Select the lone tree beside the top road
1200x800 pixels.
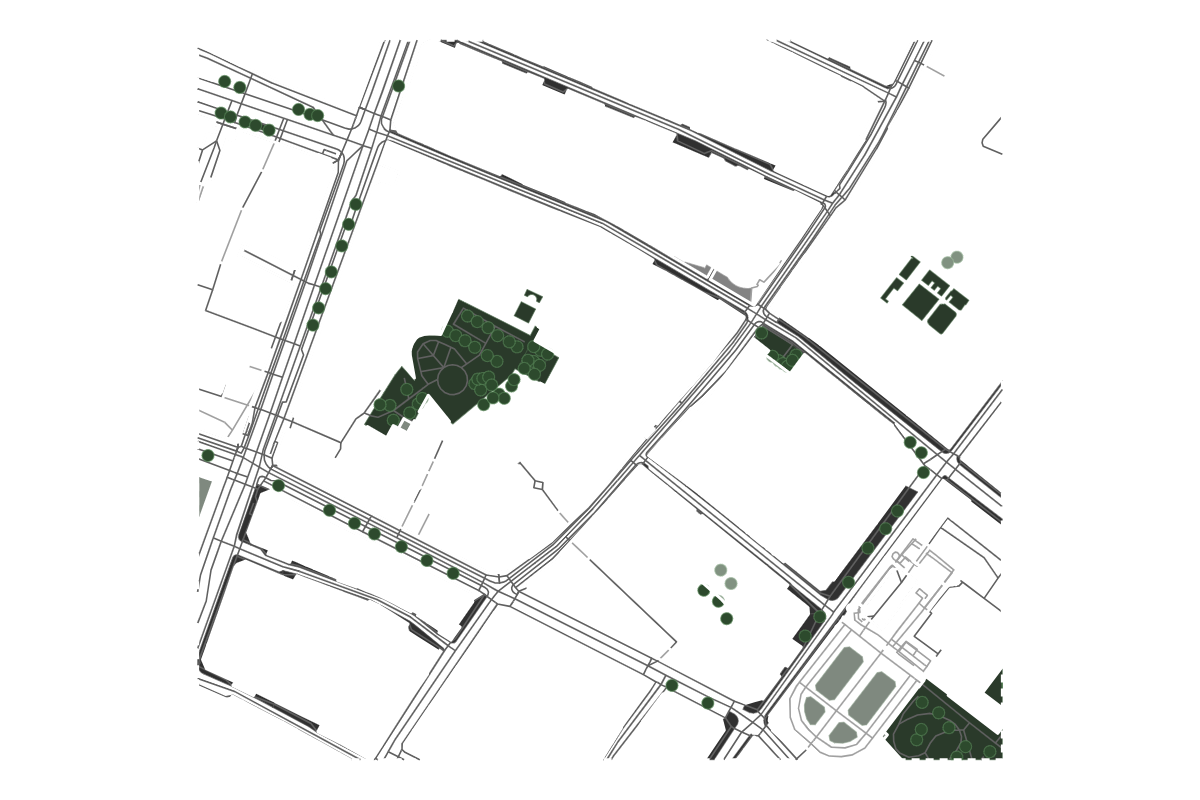point(398,86)
